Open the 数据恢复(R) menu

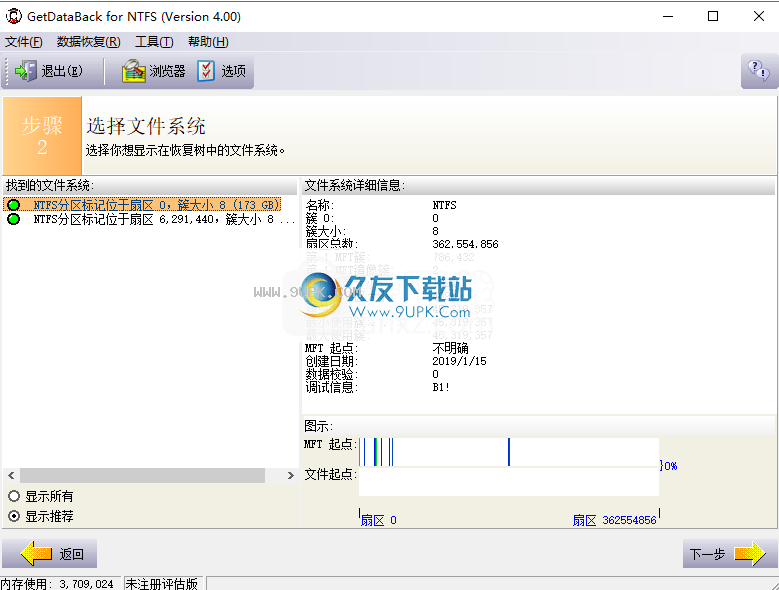coord(88,42)
